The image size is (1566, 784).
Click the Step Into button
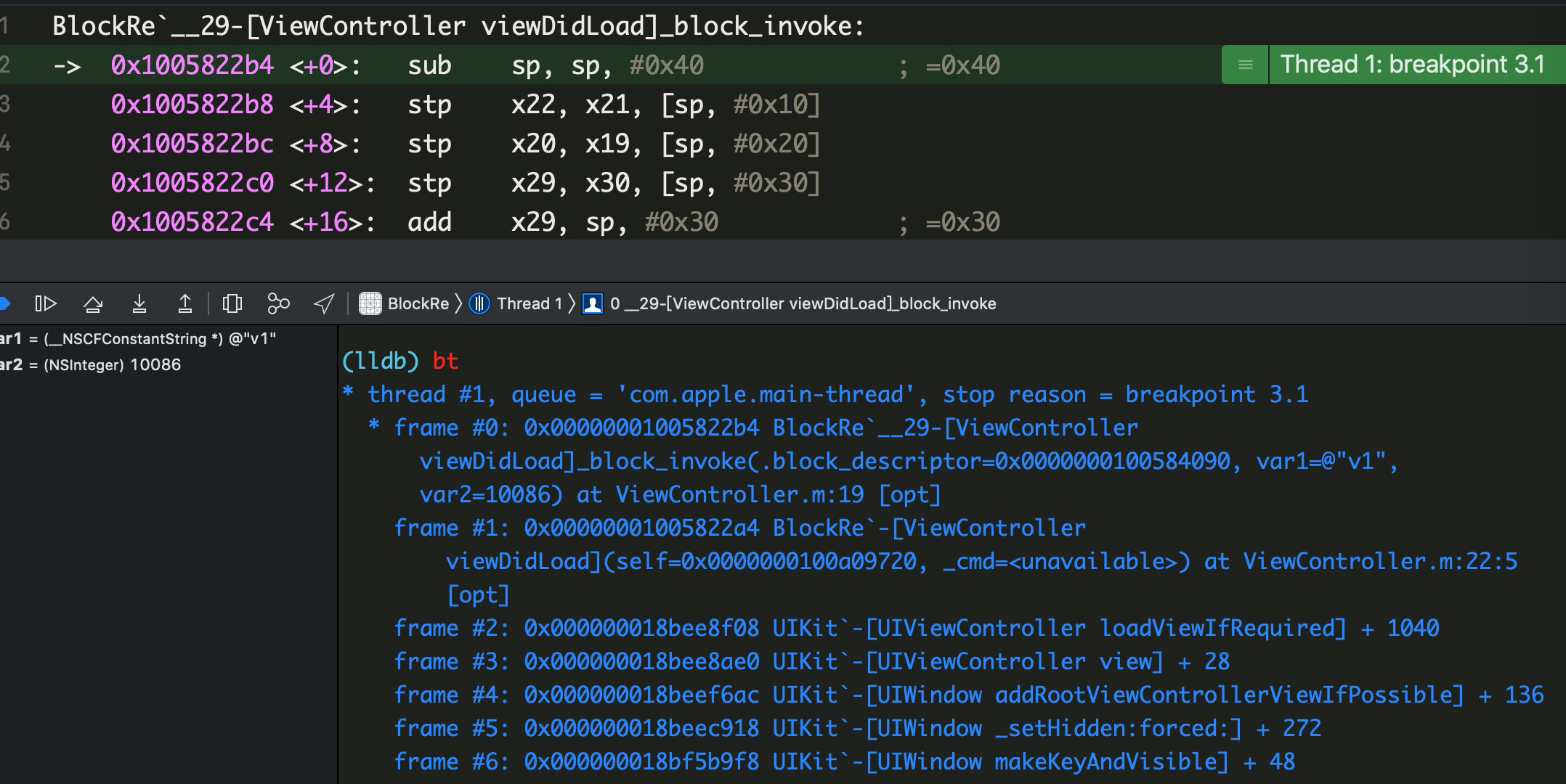click(139, 303)
